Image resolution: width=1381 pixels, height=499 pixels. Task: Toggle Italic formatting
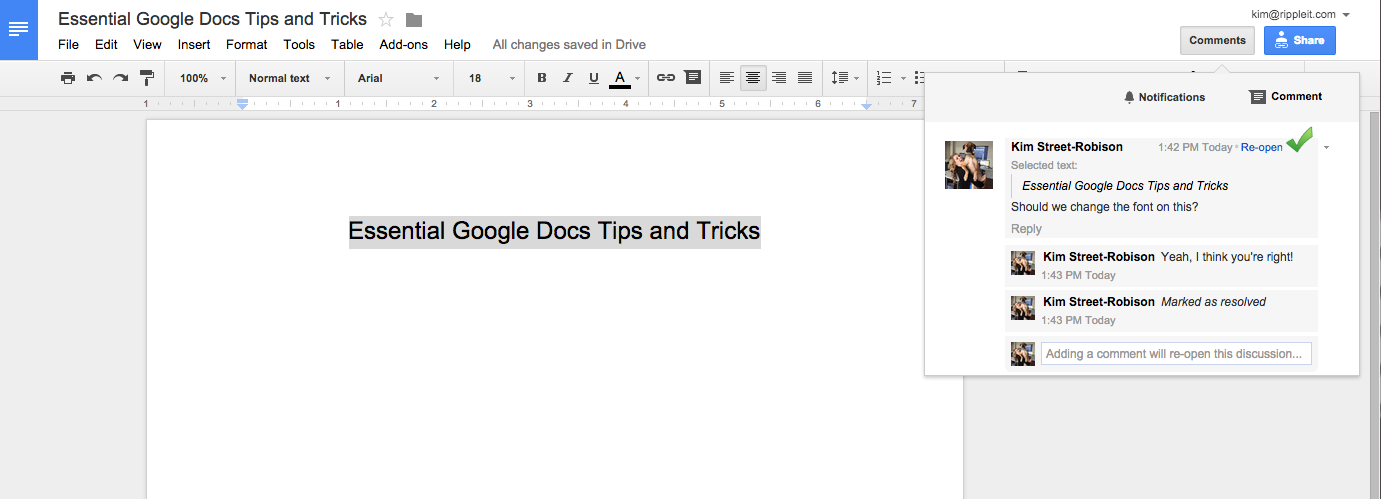tap(568, 78)
